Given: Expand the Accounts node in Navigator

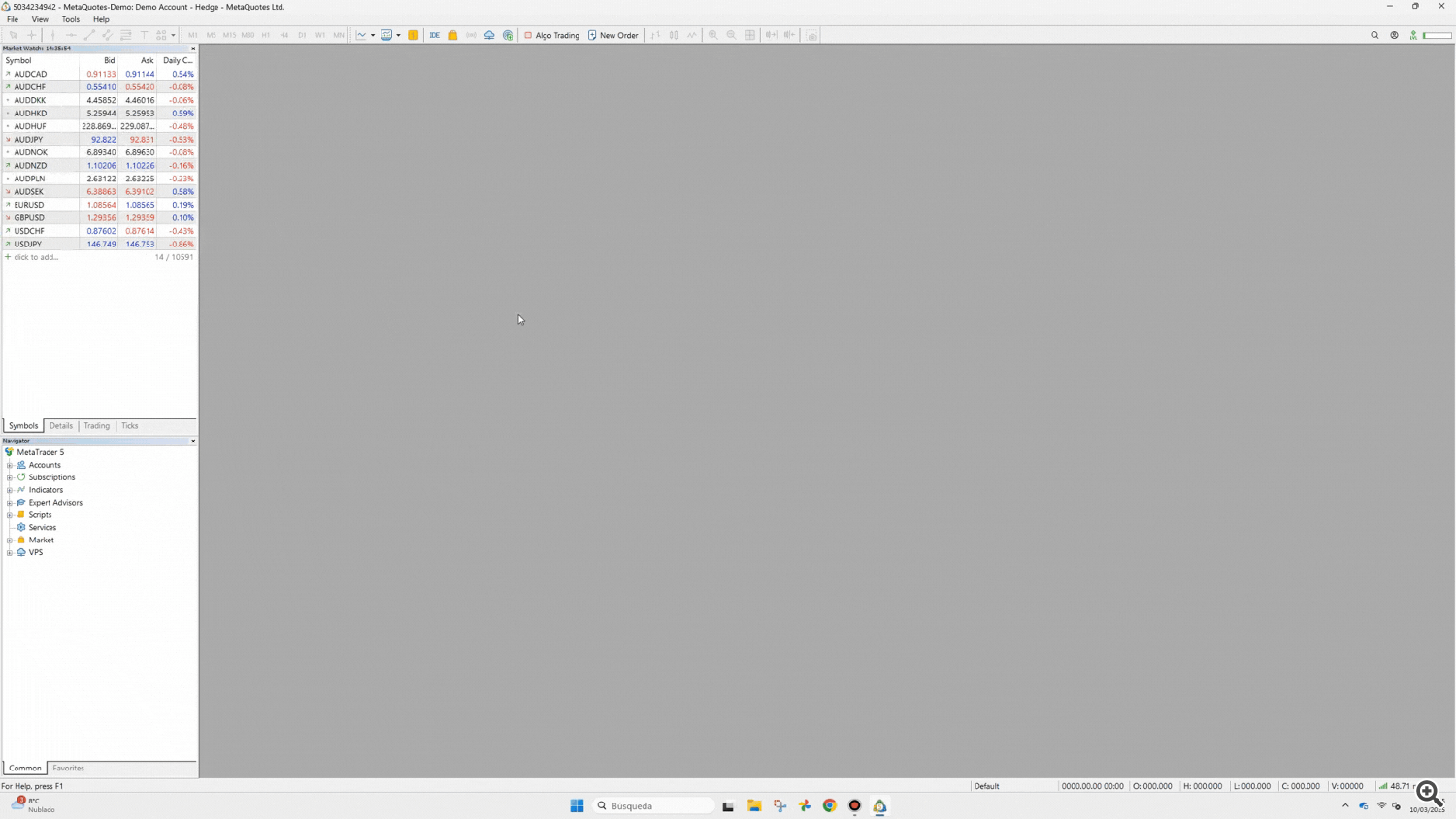Looking at the screenshot, I should click(10, 466).
